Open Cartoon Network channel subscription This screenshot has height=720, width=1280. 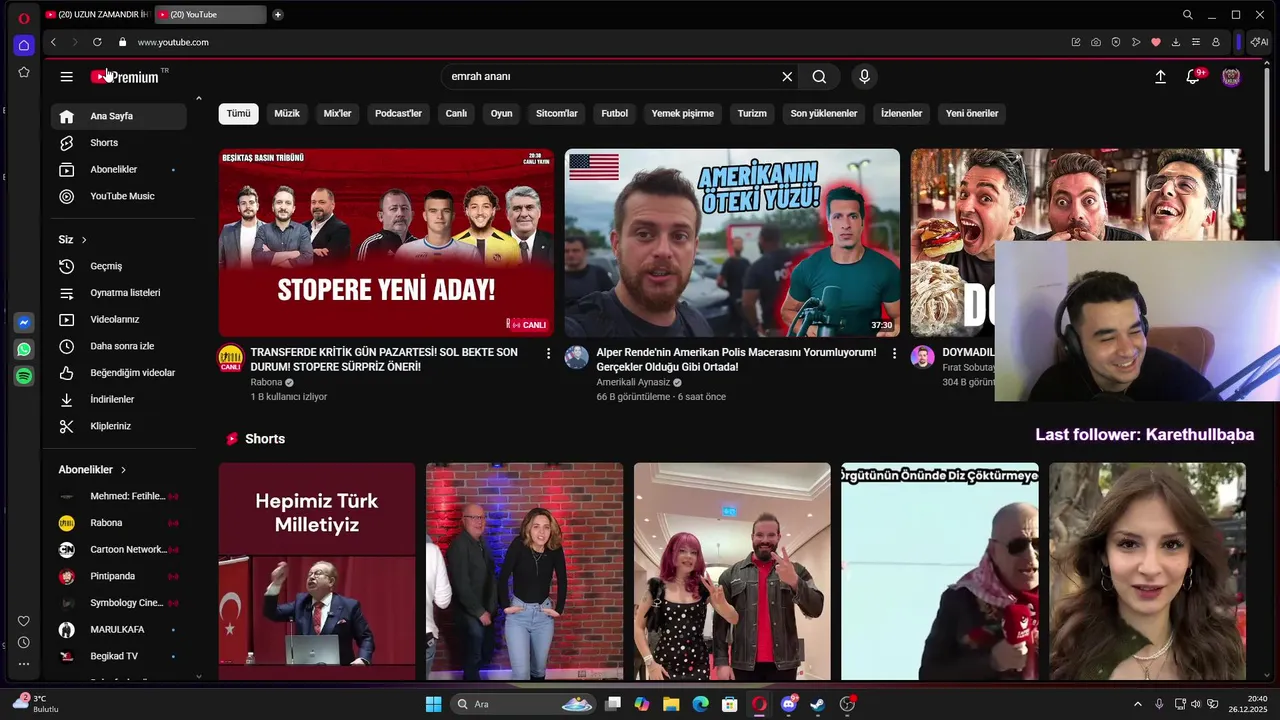tap(119, 550)
